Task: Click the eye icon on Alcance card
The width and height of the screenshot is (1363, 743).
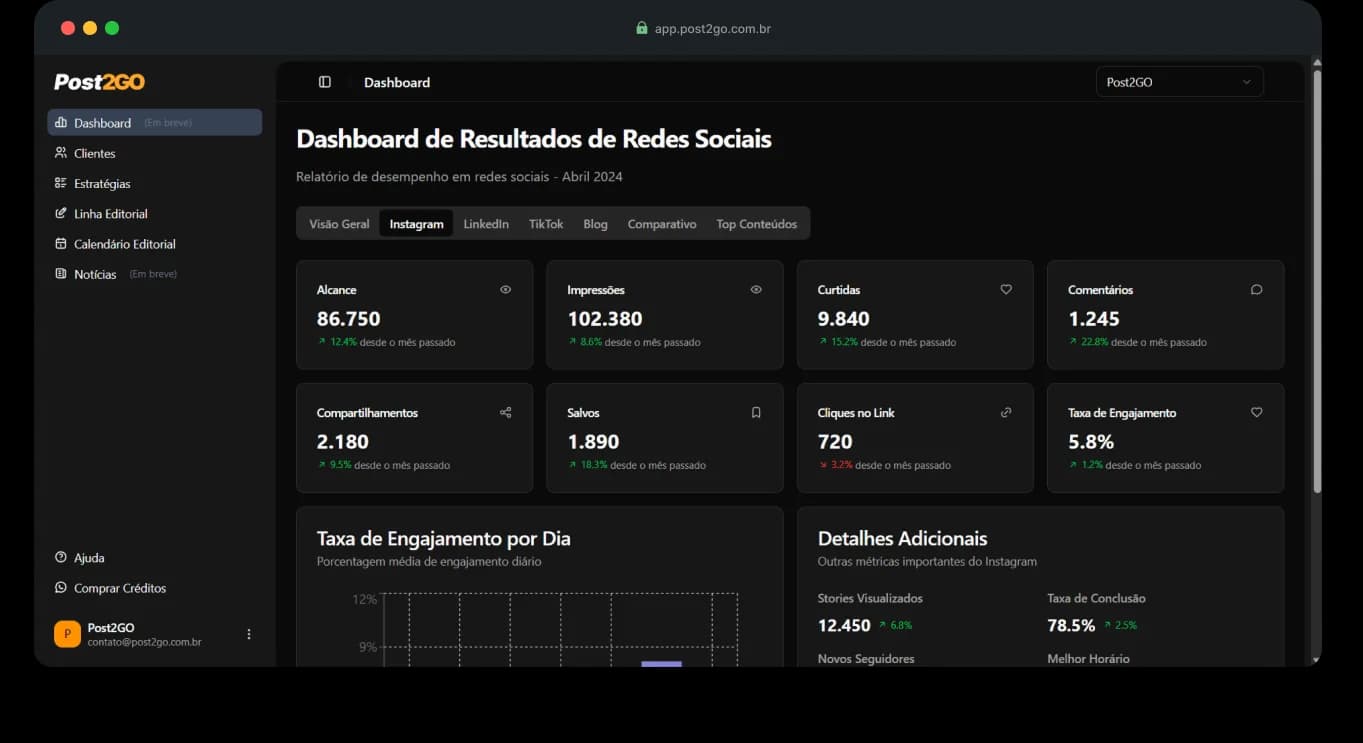Action: tap(506, 289)
